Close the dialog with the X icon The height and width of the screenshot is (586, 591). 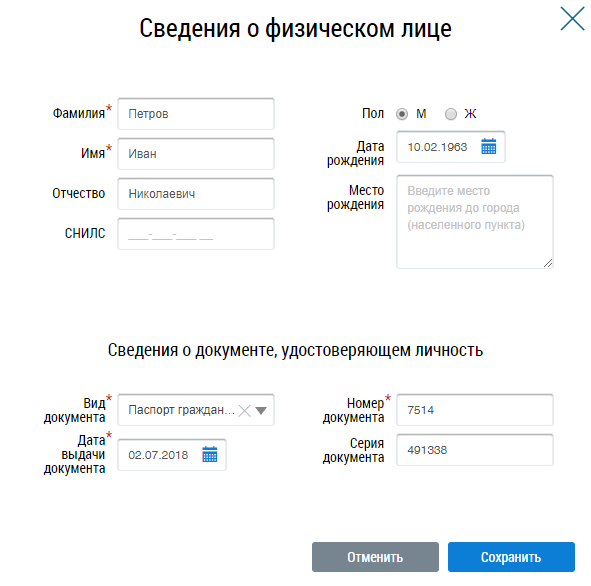pyautogui.click(x=572, y=18)
